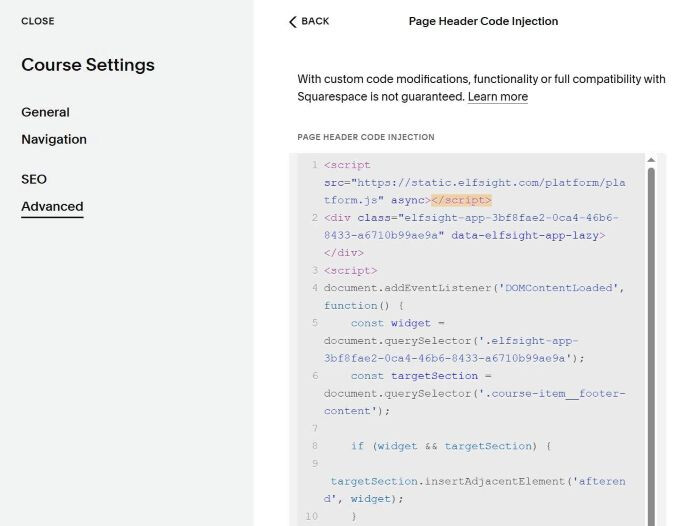Place cursor on line 3 <script> tag
The height and width of the screenshot is (526, 700).
350,271
